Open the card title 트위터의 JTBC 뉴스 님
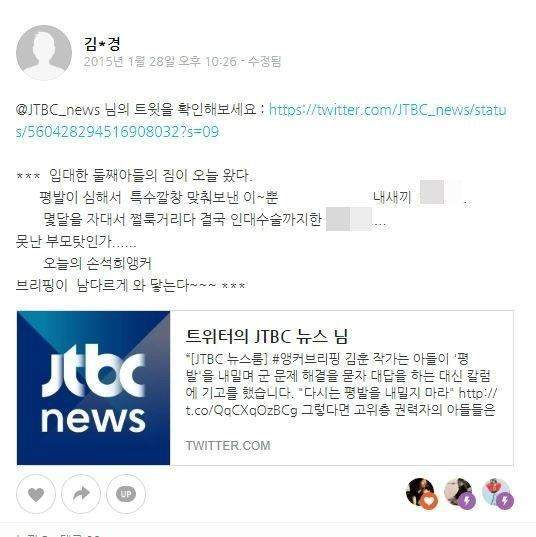The width and height of the screenshot is (536, 537). (x=266, y=336)
